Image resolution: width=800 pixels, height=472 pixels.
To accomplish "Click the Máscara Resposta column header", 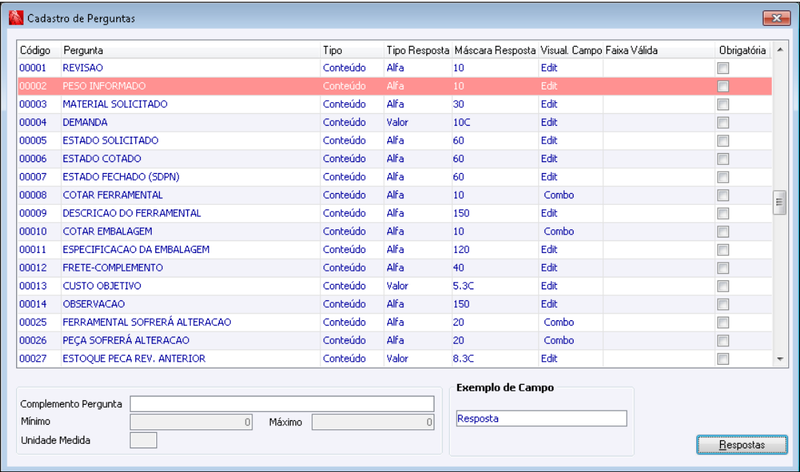I will (x=495, y=50).
